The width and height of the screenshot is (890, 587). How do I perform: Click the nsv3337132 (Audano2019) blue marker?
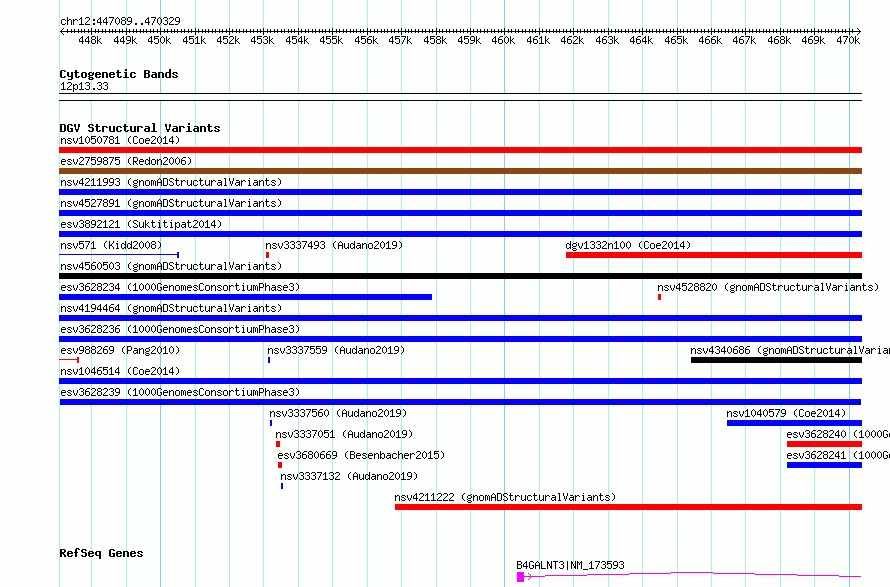pos(282,486)
